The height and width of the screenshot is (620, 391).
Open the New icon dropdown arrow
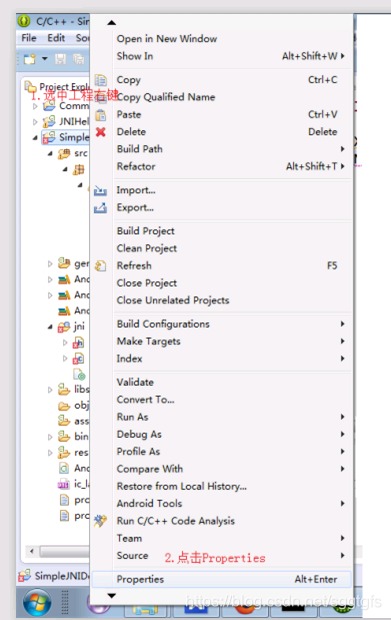tap(45, 59)
